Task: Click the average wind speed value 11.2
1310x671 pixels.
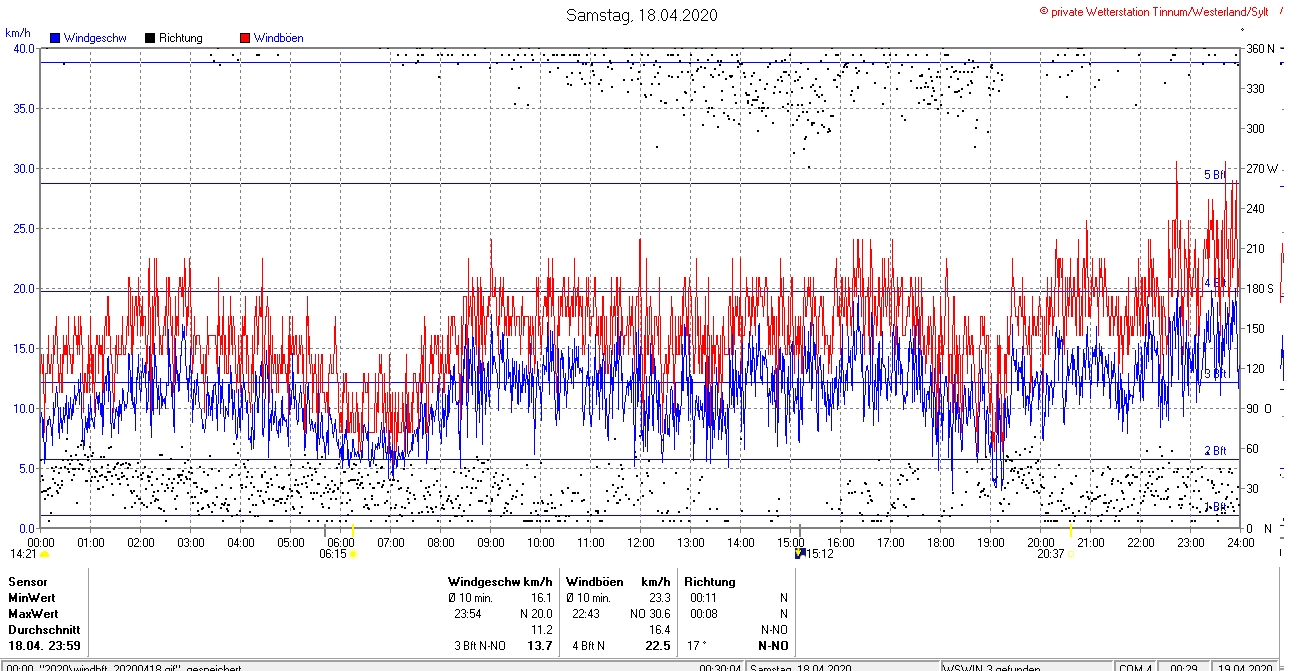Action: click(x=542, y=630)
